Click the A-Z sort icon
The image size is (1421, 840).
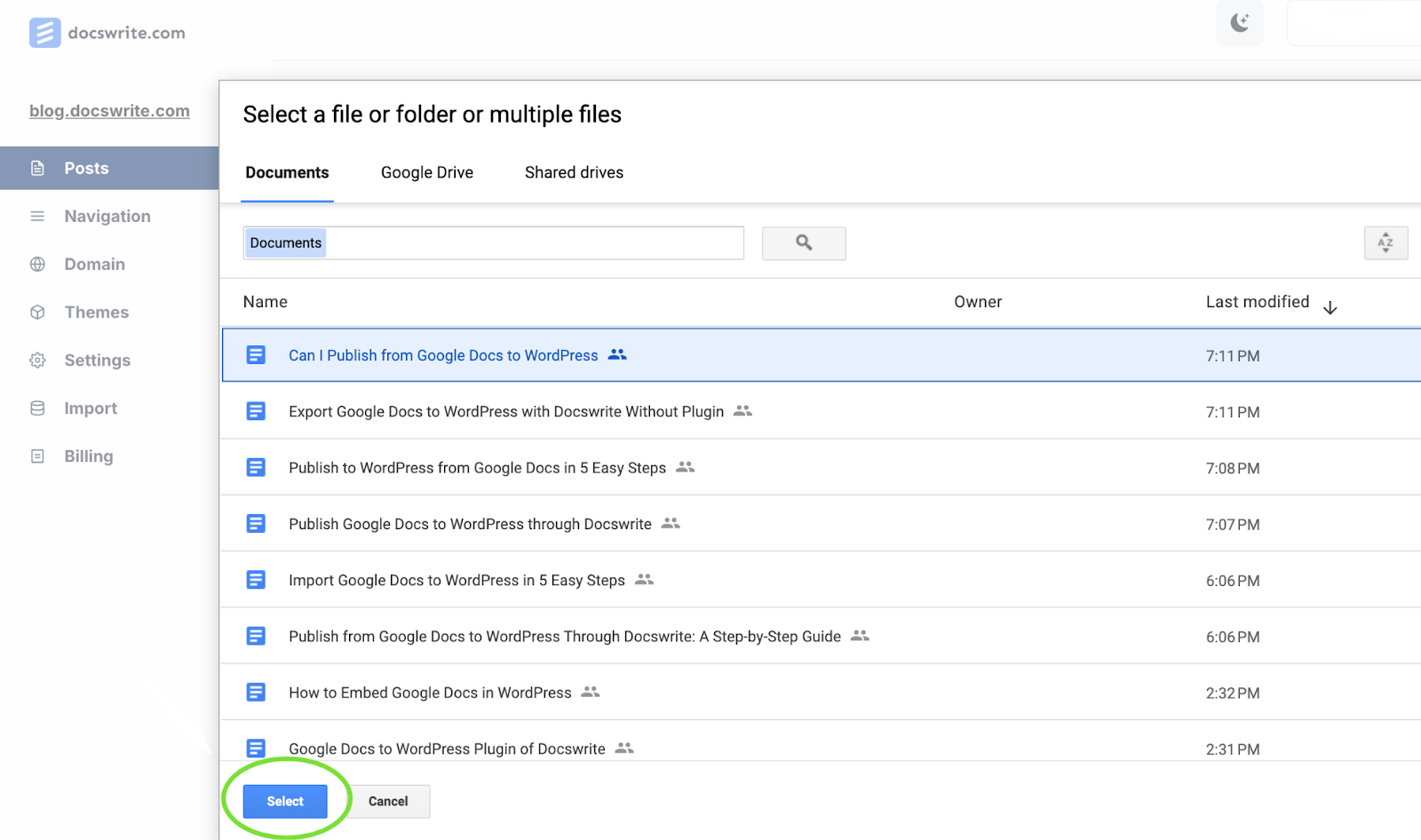pyautogui.click(x=1385, y=242)
